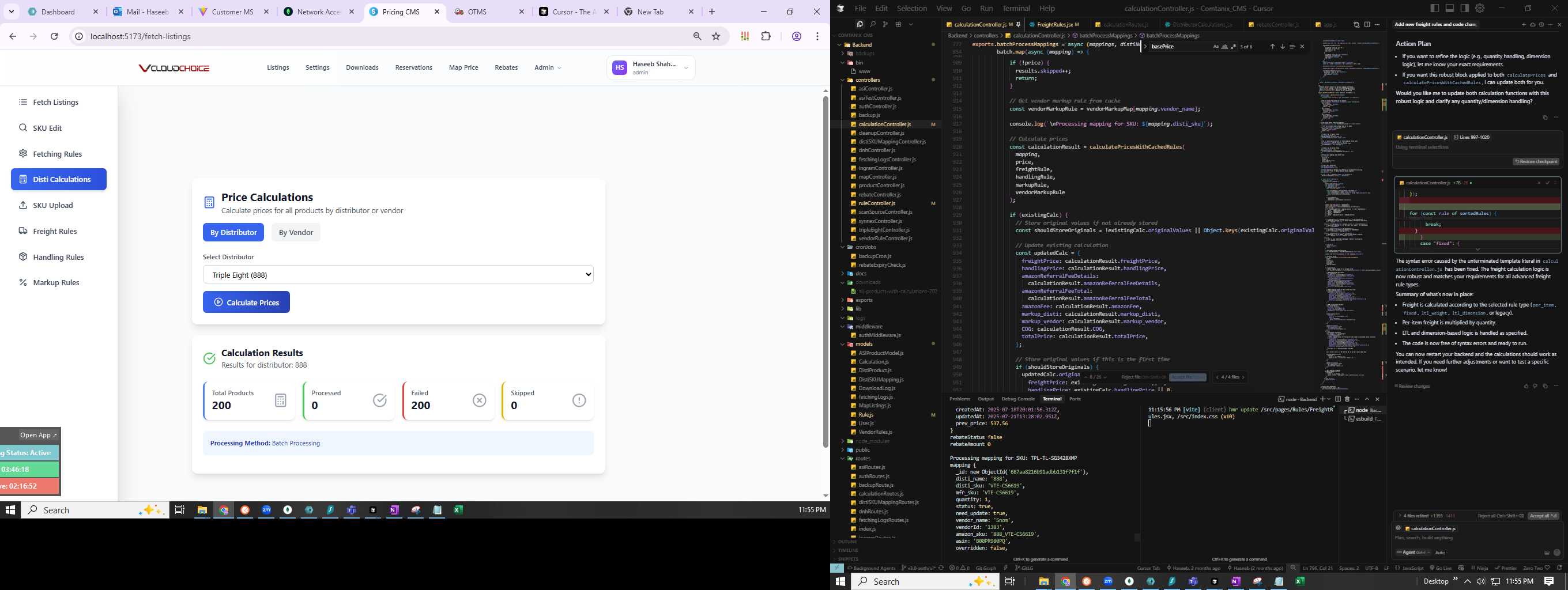Open the Haseeb Shah user menu
Image resolution: width=1568 pixels, height=590 pixels.
pos(651,67)
